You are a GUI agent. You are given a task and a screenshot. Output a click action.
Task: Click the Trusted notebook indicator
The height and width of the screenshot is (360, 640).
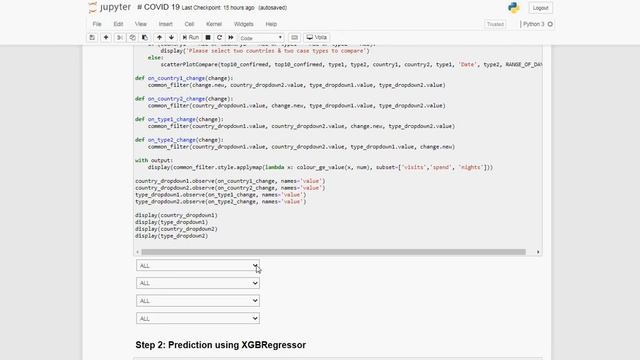coord(495,24)
